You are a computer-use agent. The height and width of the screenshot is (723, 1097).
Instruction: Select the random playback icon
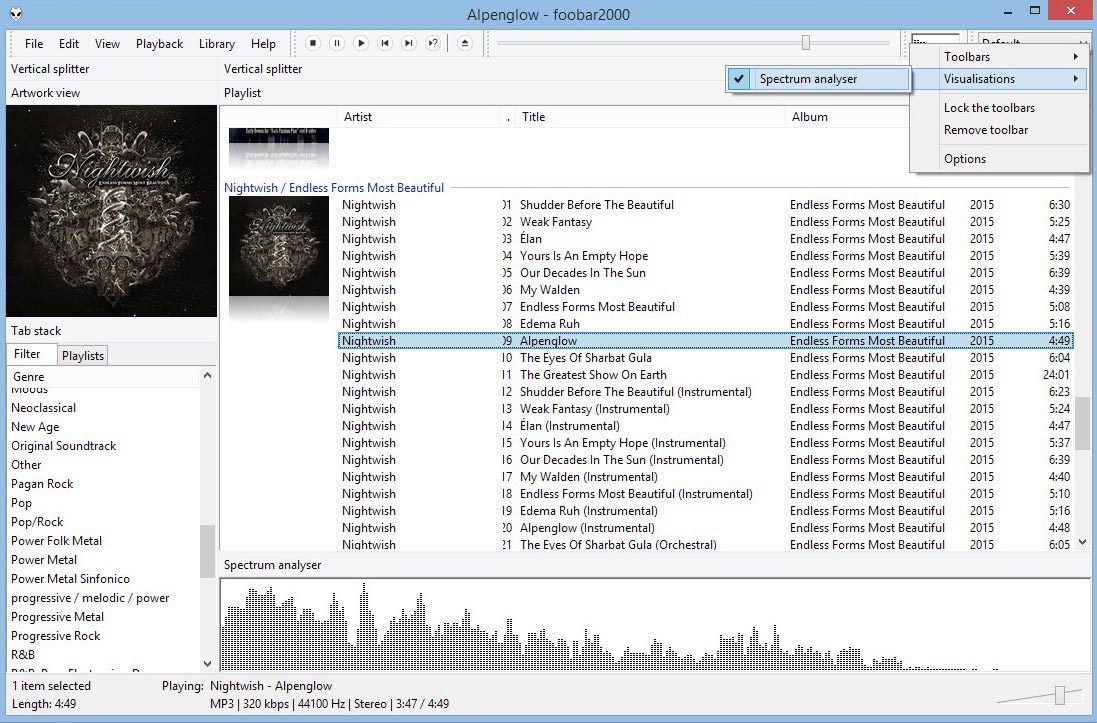434,42
